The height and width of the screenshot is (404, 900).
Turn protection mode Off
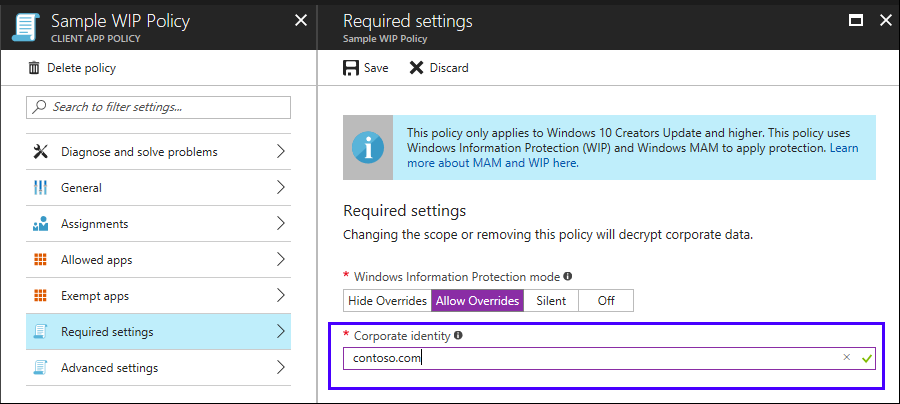click(x=606, y=301)
